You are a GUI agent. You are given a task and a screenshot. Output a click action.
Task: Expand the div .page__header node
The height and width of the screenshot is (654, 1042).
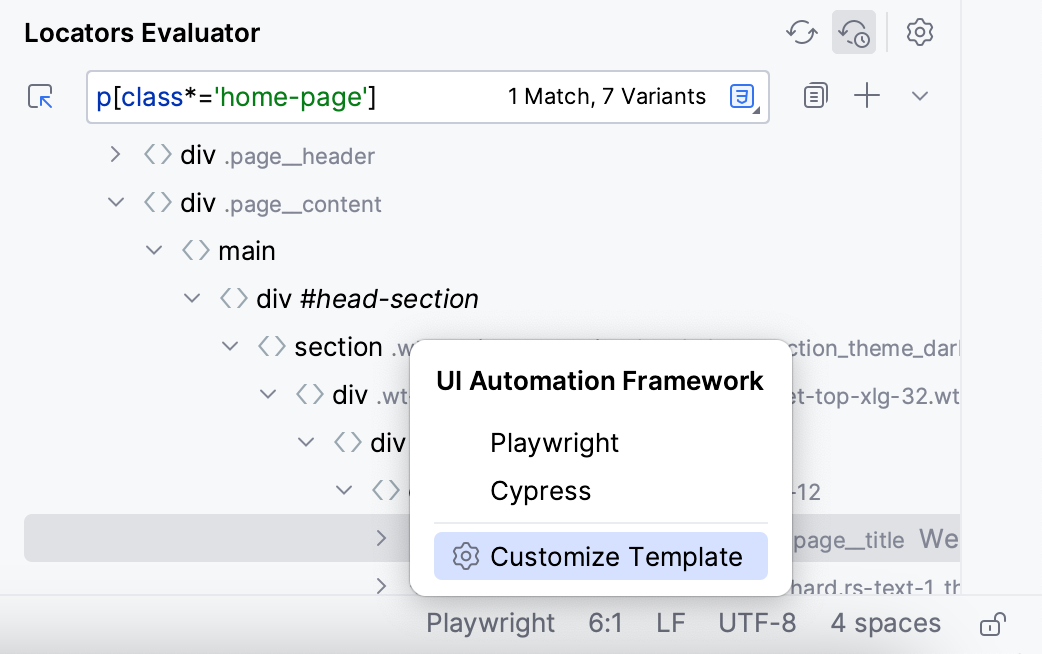(x=116, y=155)
